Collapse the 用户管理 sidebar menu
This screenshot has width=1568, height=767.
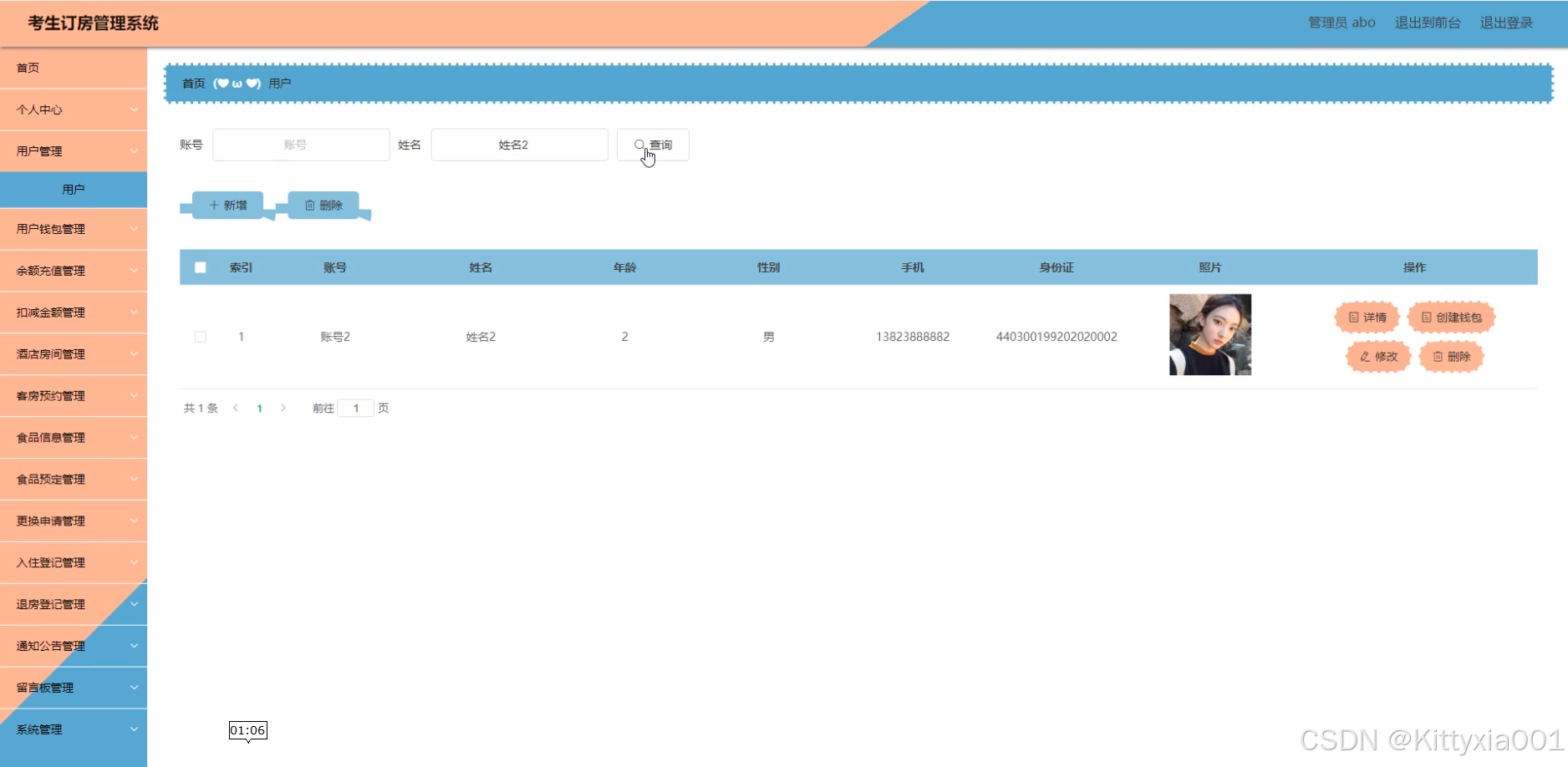click(x=74, y=151)
